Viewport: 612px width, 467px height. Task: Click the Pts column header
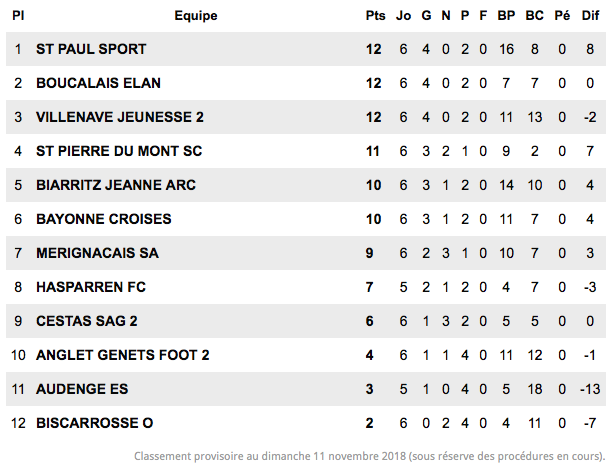coord(375,16)
